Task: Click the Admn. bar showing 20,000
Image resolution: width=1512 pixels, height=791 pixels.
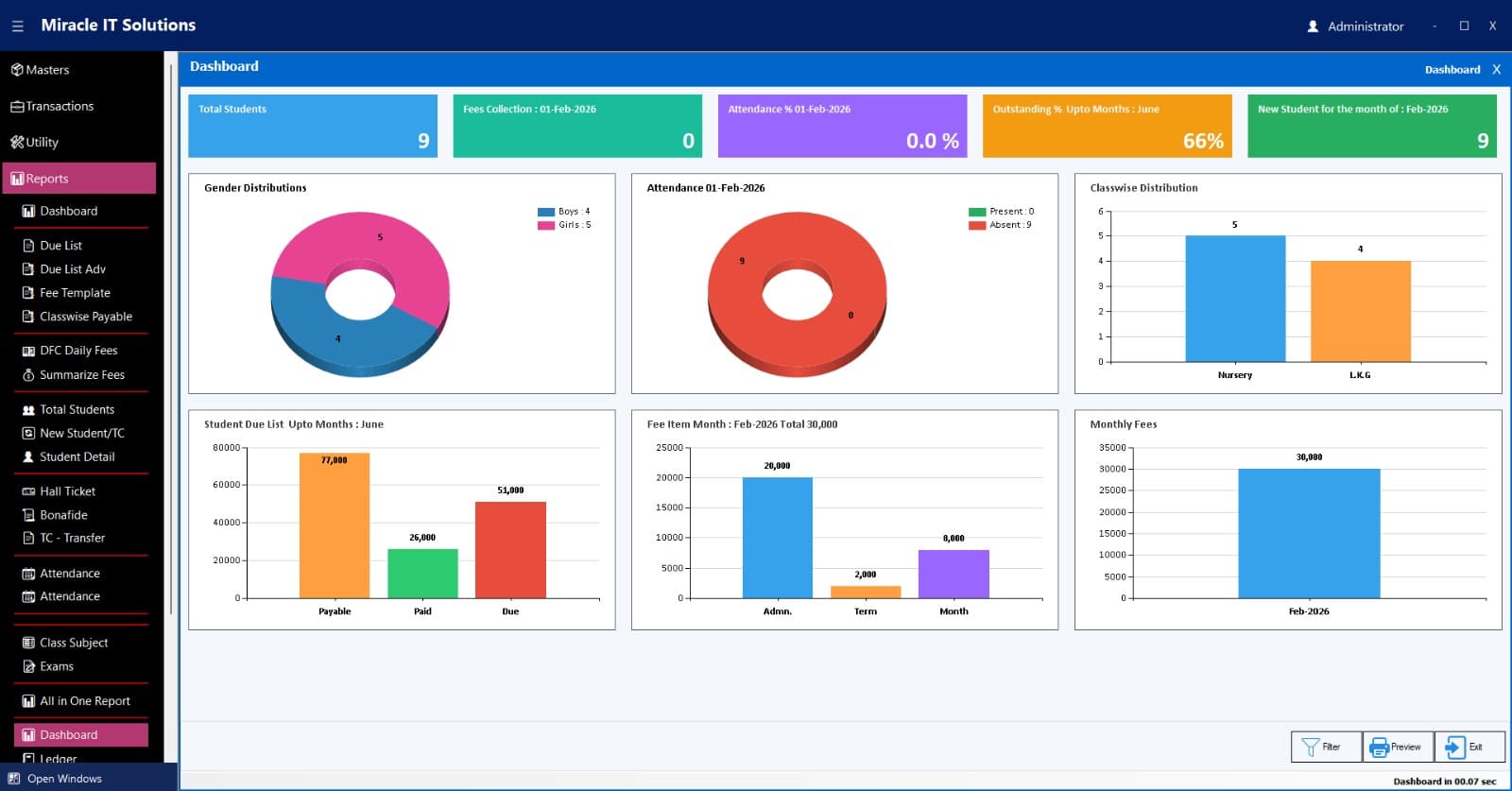Action: (777, 538)
